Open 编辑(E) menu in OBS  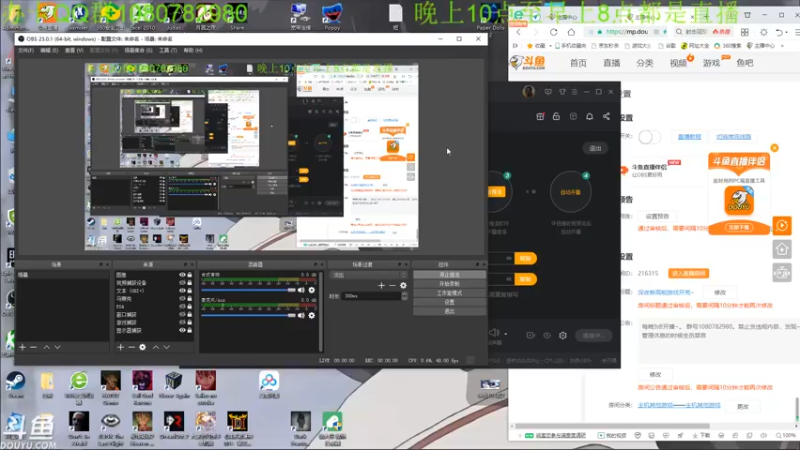click(49, 51)
